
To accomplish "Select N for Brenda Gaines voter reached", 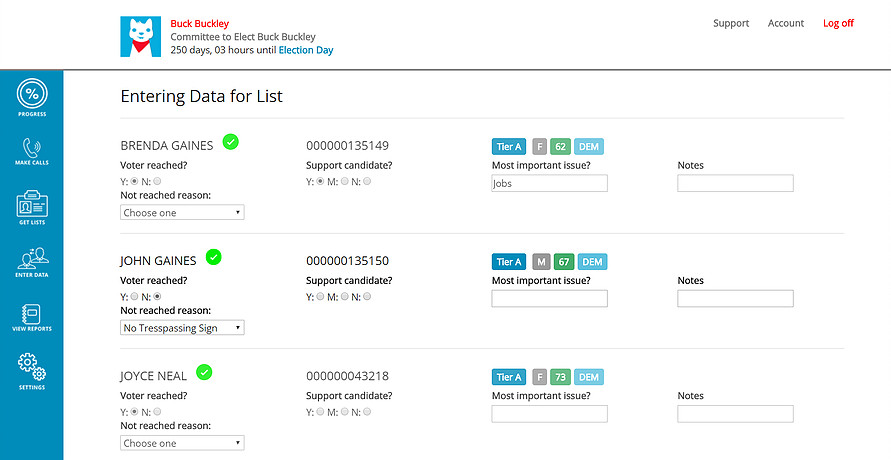I will [157, 182].
